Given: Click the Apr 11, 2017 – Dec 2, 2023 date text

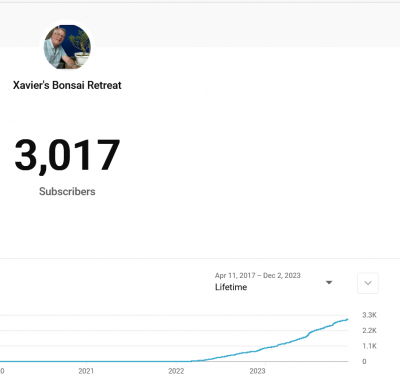Looking at the screenshot, I should 258,276.
